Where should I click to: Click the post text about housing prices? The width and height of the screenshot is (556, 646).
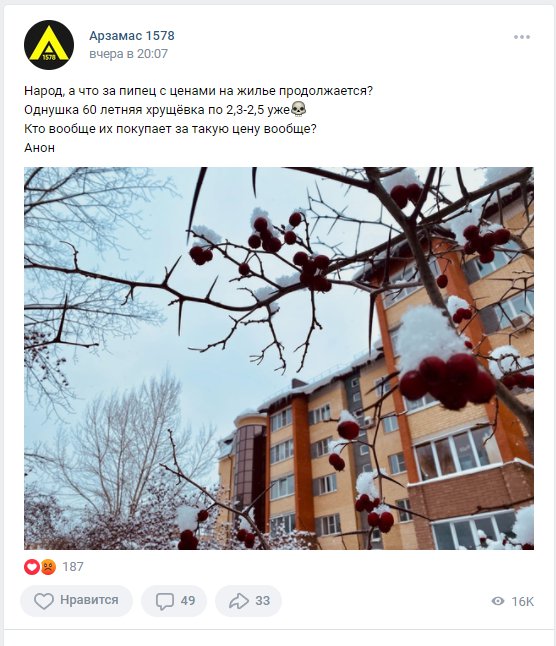point(198,91)
